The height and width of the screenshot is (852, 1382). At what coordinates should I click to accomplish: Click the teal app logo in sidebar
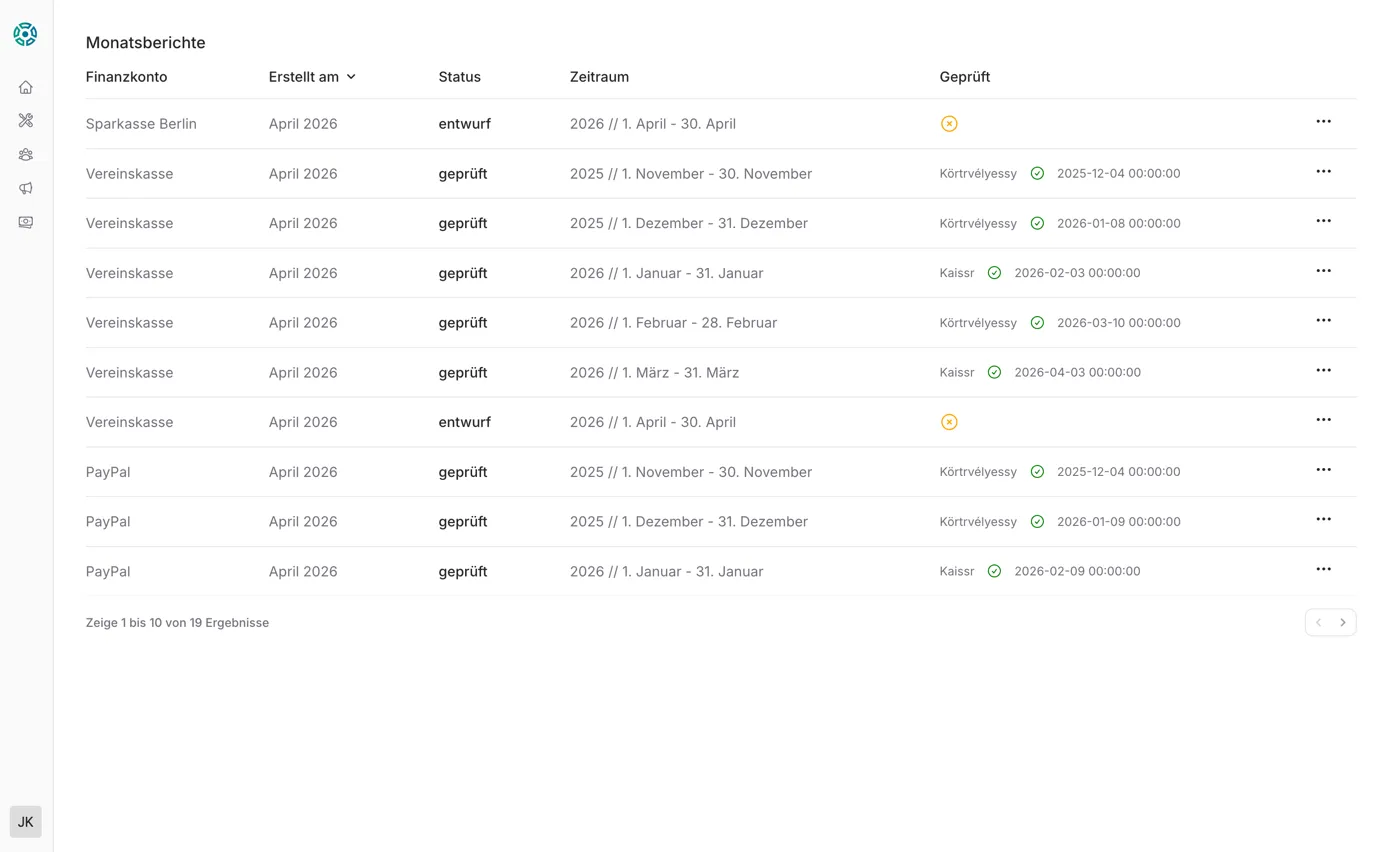(25, 34)
